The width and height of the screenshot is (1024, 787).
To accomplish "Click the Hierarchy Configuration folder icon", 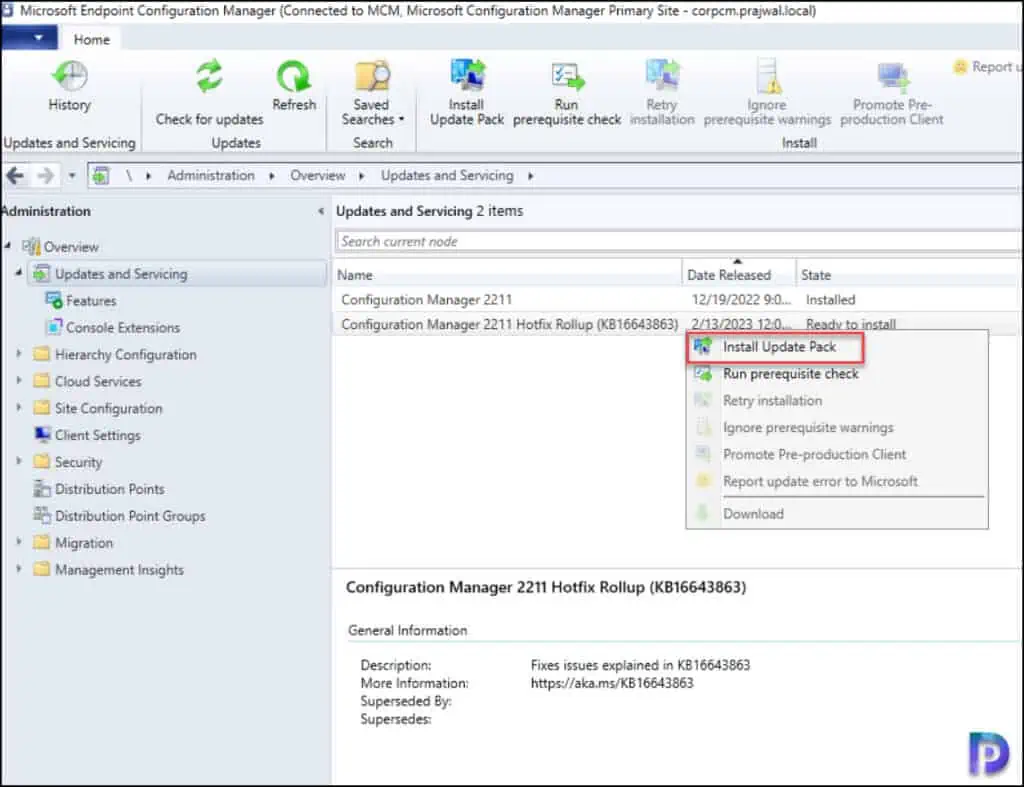I will [x=42, y=354].
